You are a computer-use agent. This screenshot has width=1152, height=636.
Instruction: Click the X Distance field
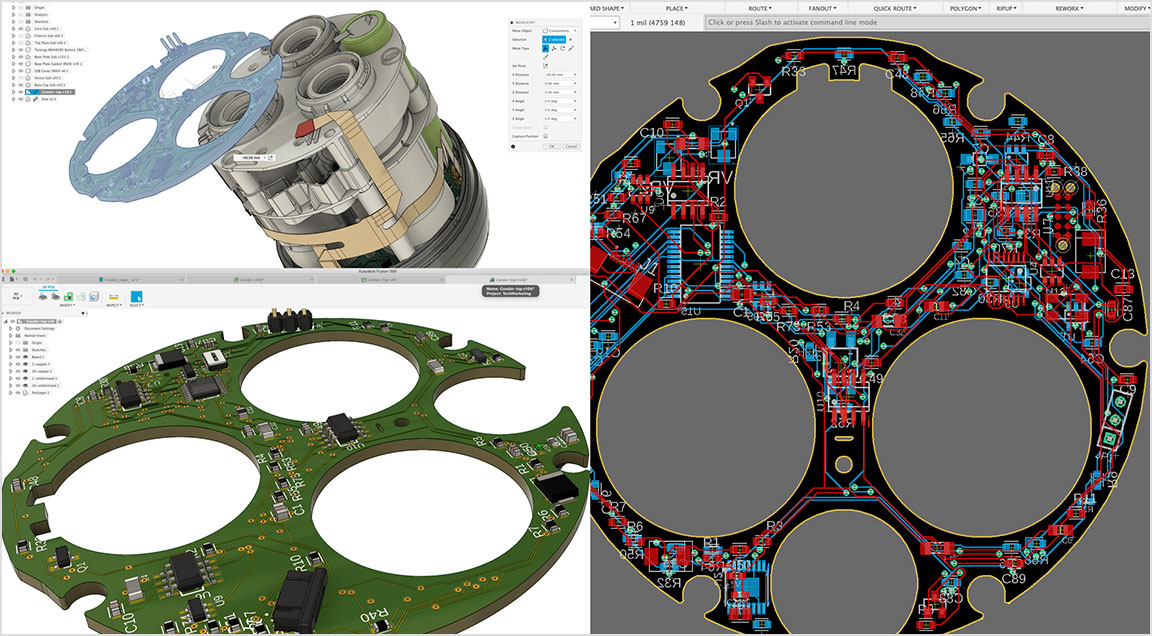(x=560, y=75)
